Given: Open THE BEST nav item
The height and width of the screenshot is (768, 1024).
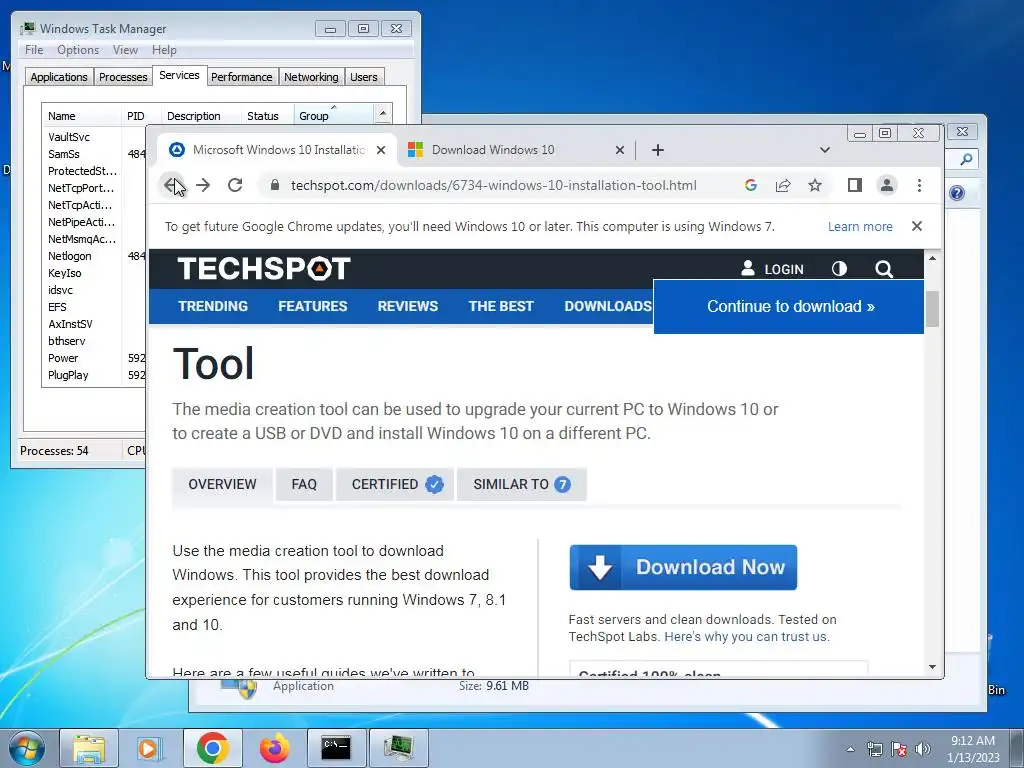Looking at the screenshot, I should click(501, 306).
